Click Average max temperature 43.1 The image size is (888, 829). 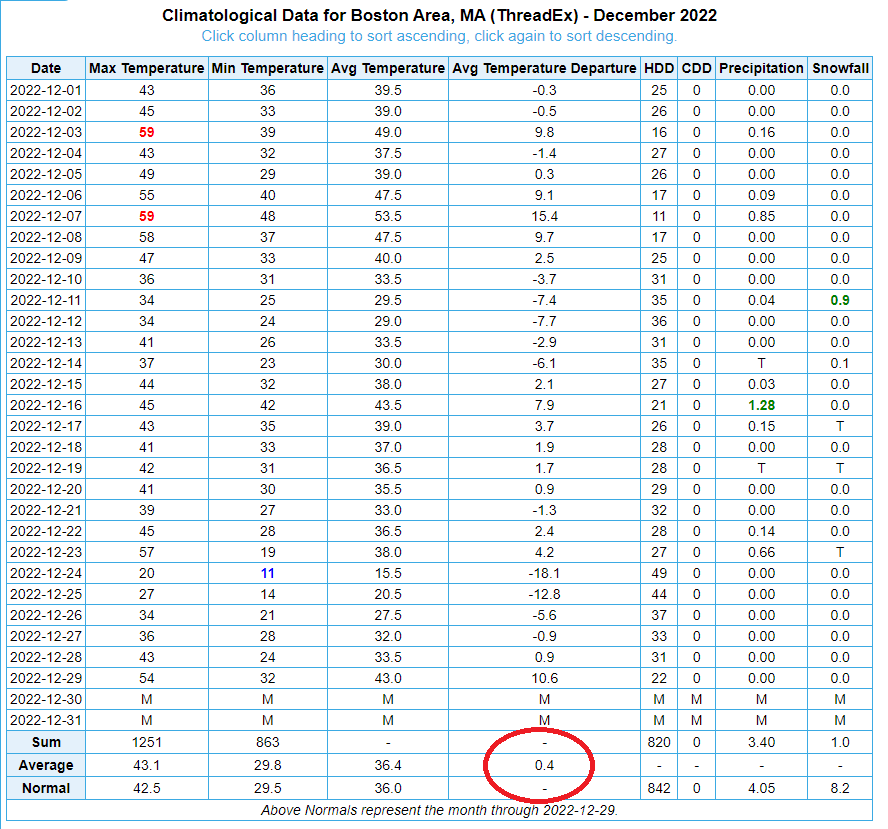[x=147, y=766]
